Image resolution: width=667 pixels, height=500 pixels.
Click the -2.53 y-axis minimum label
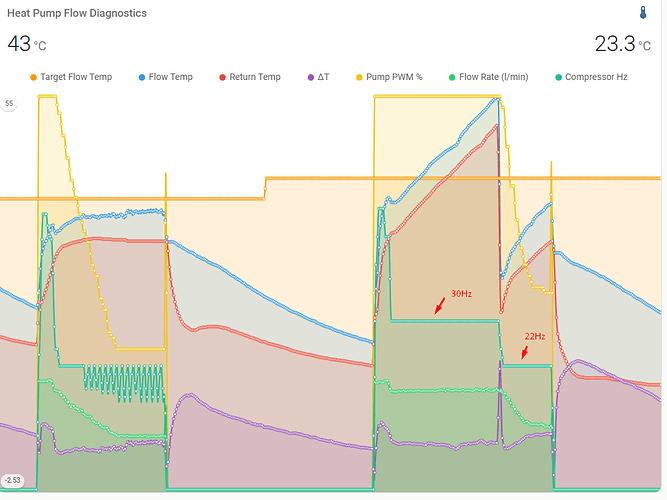click(x=12, y=479)
